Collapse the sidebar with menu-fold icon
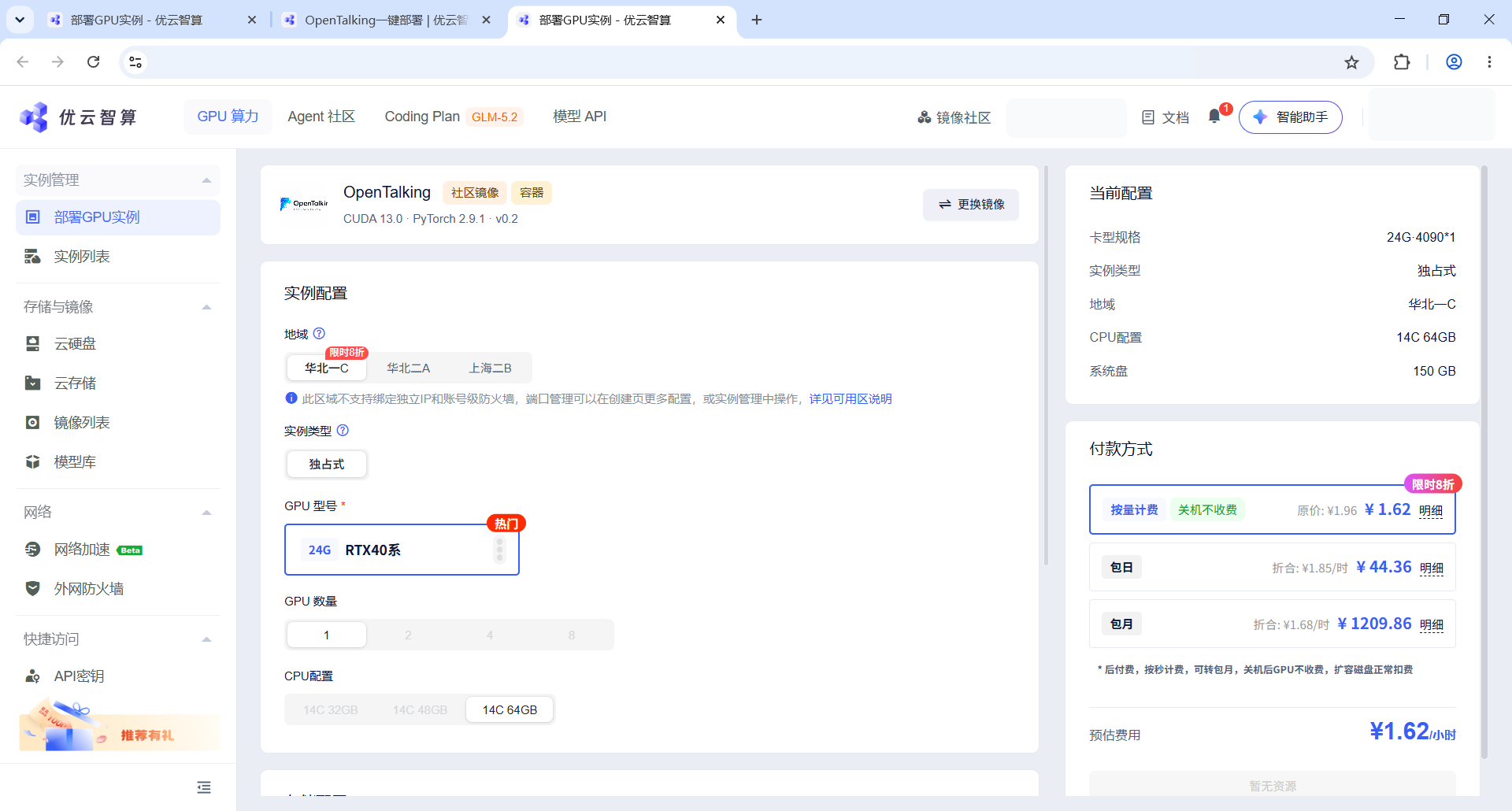This screenshot has height=811, width=1512. [x=204, y=787]
